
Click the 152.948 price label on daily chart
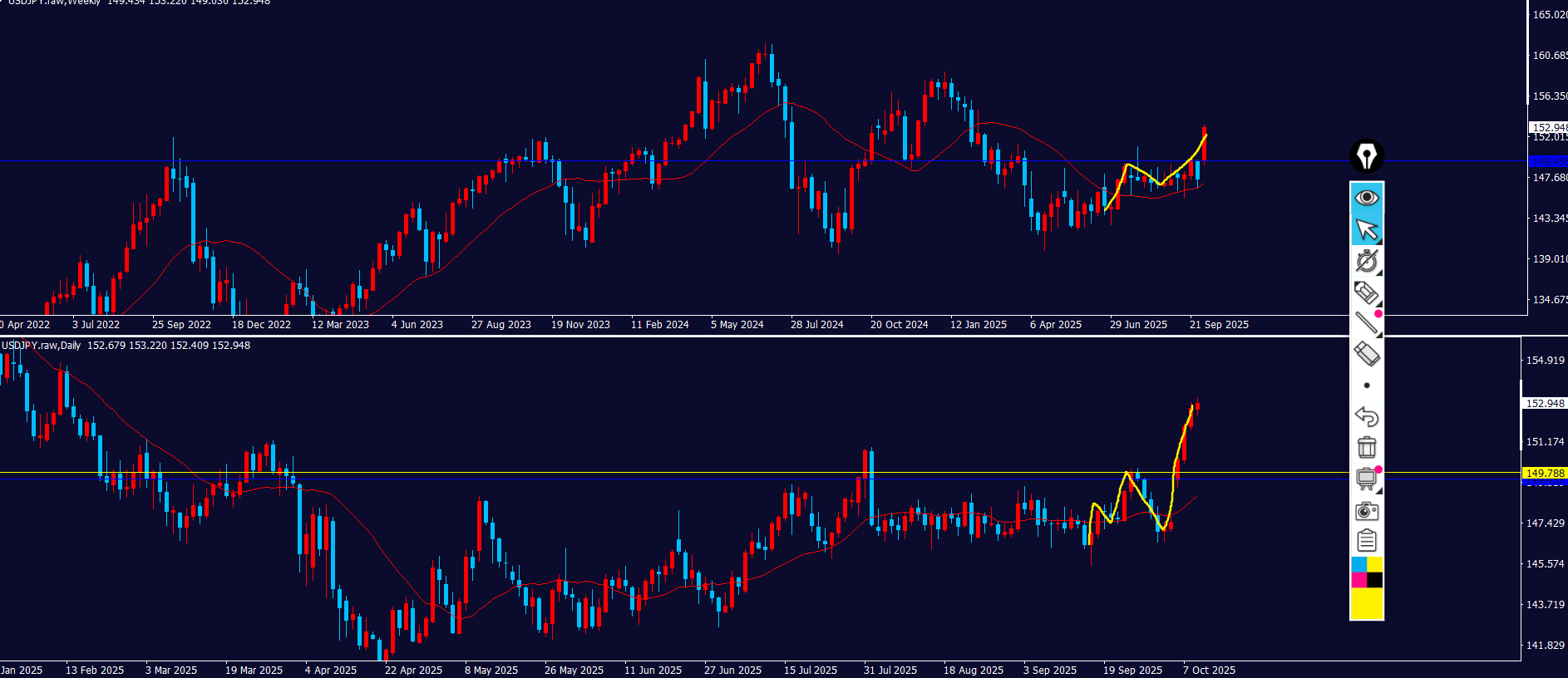click(x=1545, y=403)
